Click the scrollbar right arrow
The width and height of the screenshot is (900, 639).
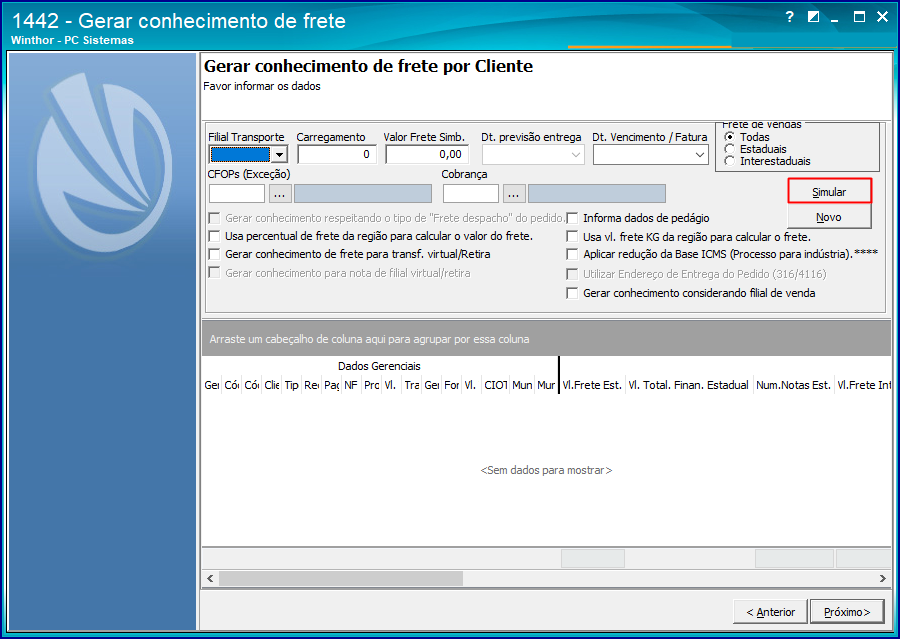click(x=883, y=579)
